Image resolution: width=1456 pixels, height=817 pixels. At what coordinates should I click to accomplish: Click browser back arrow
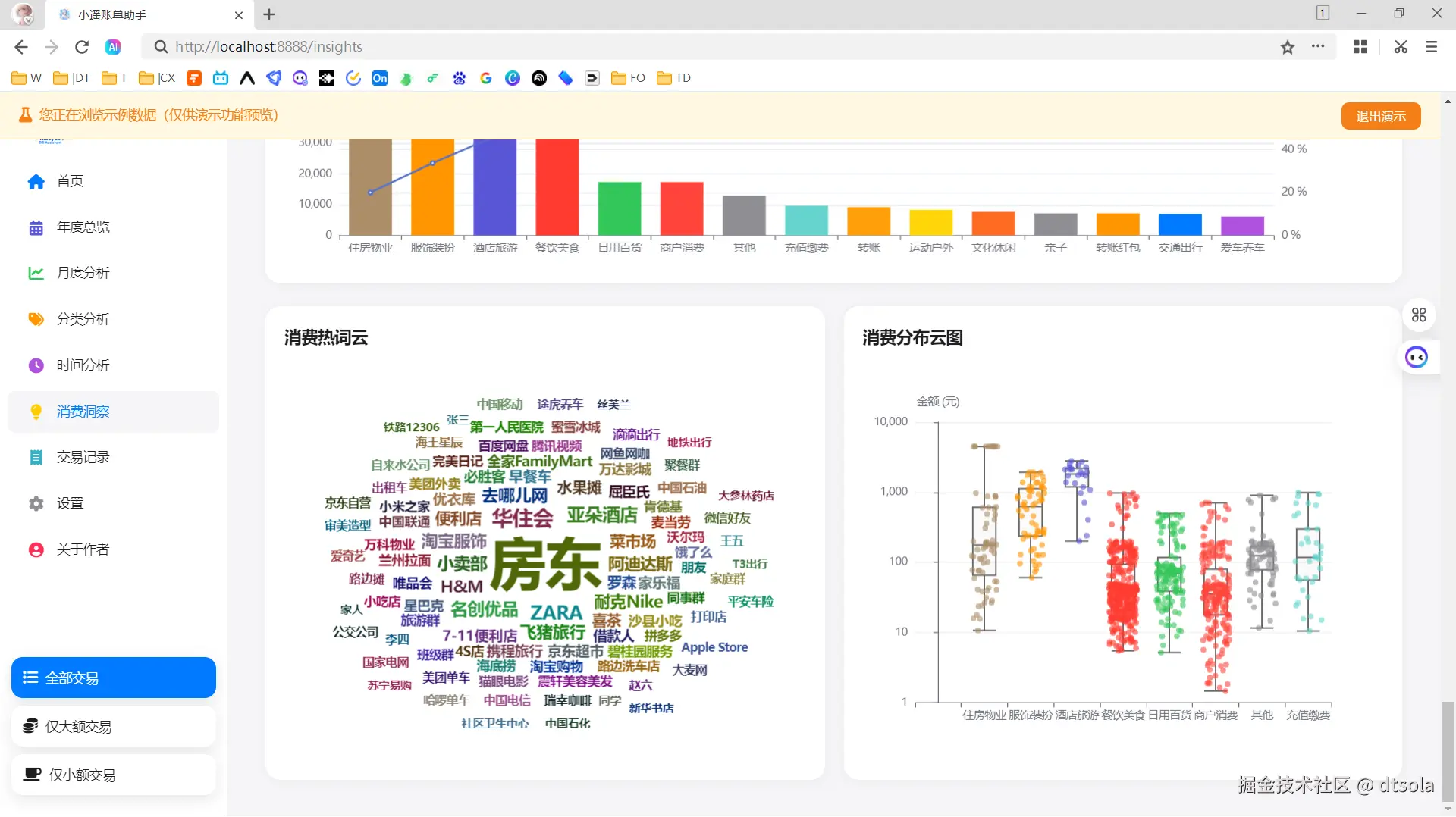[21, 47]
